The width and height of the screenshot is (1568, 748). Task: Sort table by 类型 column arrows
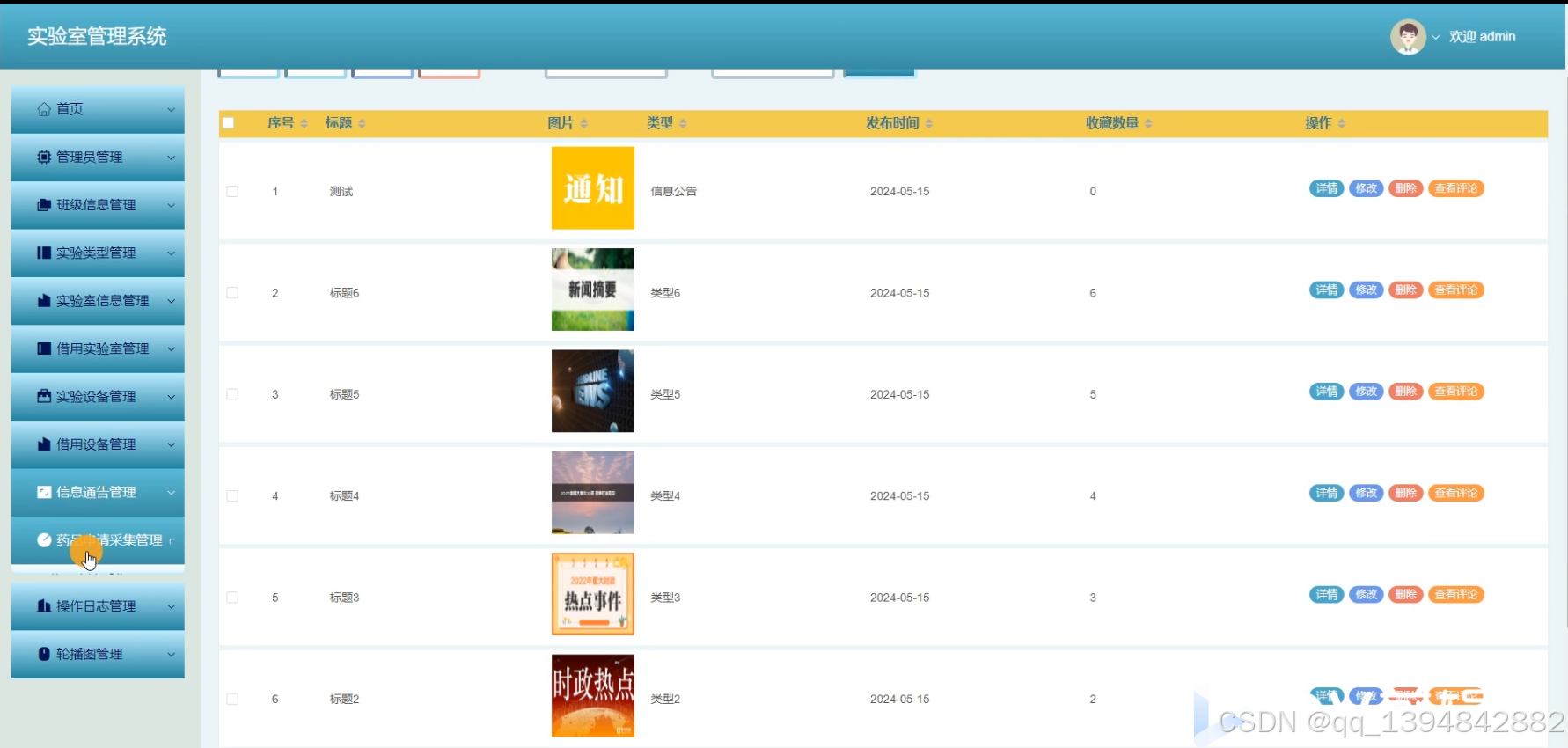683,124
